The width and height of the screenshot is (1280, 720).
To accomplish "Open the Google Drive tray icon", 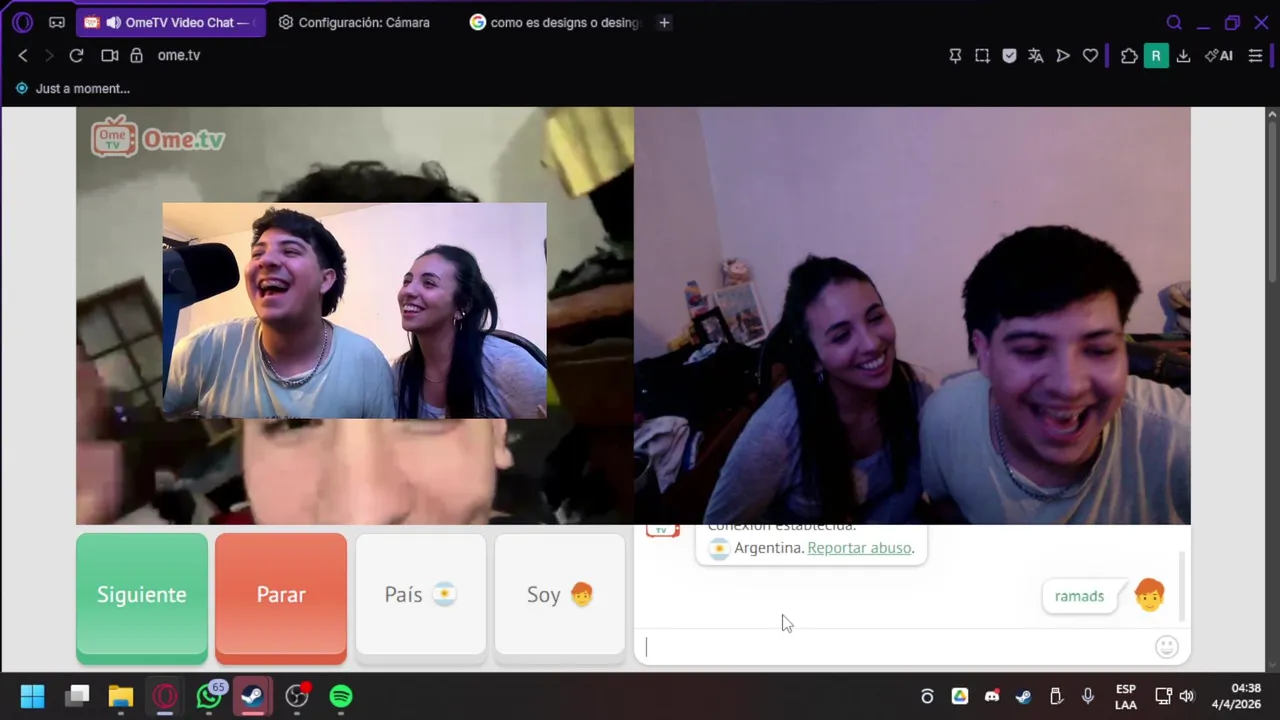I will coord(960,696).
